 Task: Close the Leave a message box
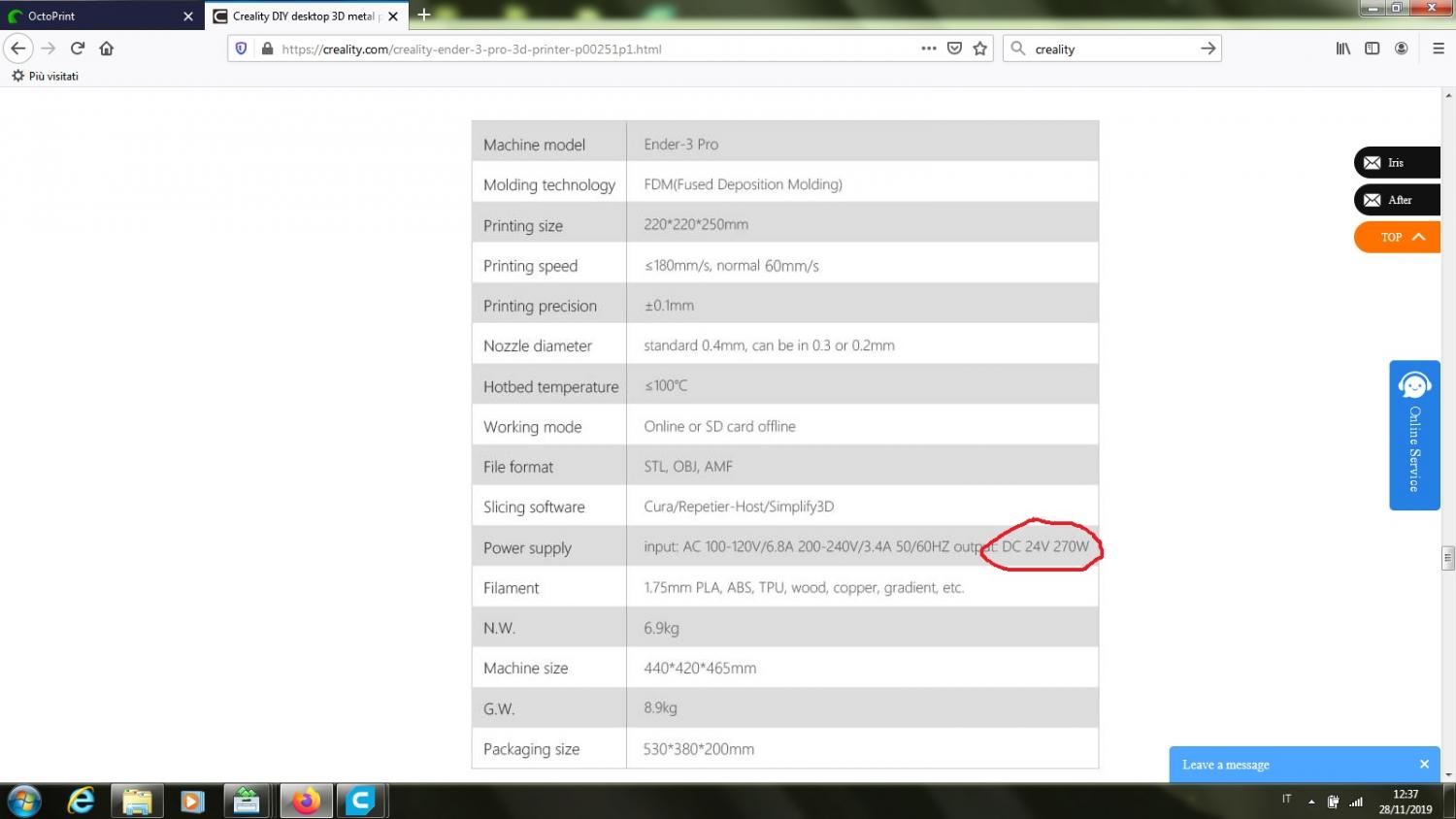(x=1424, y=765)
